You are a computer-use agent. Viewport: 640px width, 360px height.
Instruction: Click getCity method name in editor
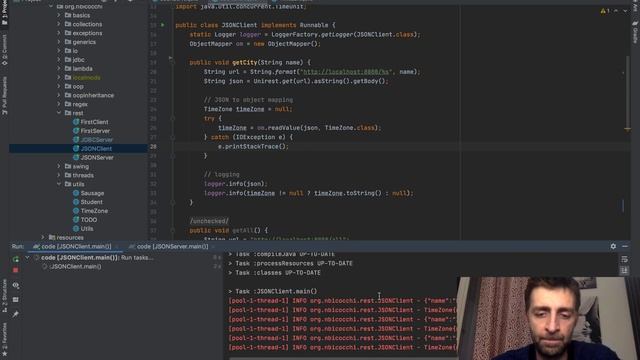coord(244,62)
